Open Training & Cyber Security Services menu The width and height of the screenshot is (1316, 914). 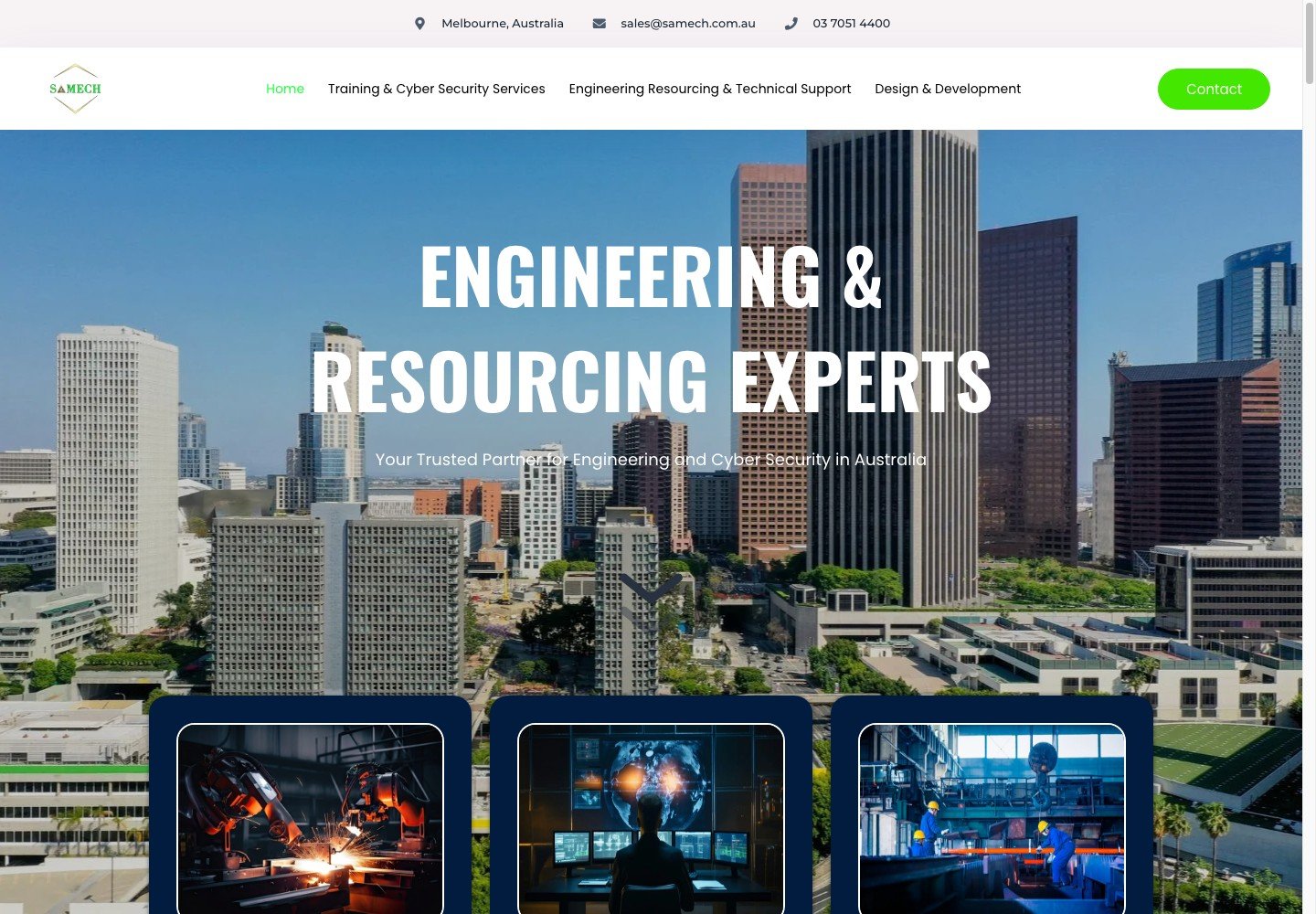pos(436,89)
